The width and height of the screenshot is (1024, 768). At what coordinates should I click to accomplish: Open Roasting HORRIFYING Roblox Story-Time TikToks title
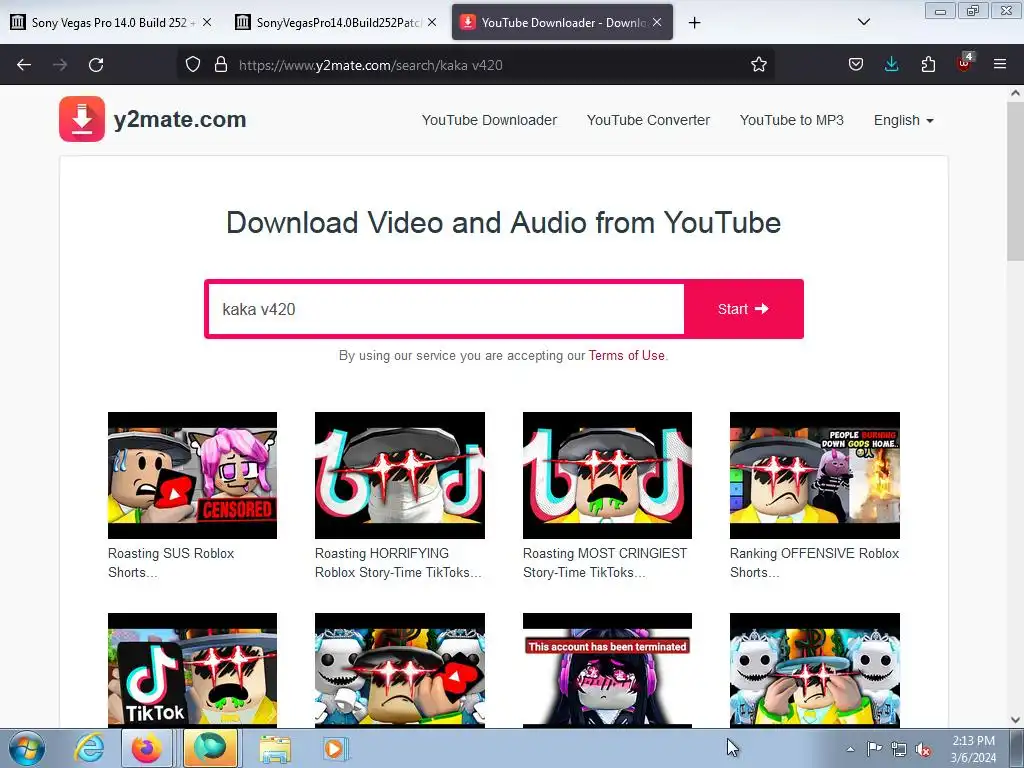point(398,562)
